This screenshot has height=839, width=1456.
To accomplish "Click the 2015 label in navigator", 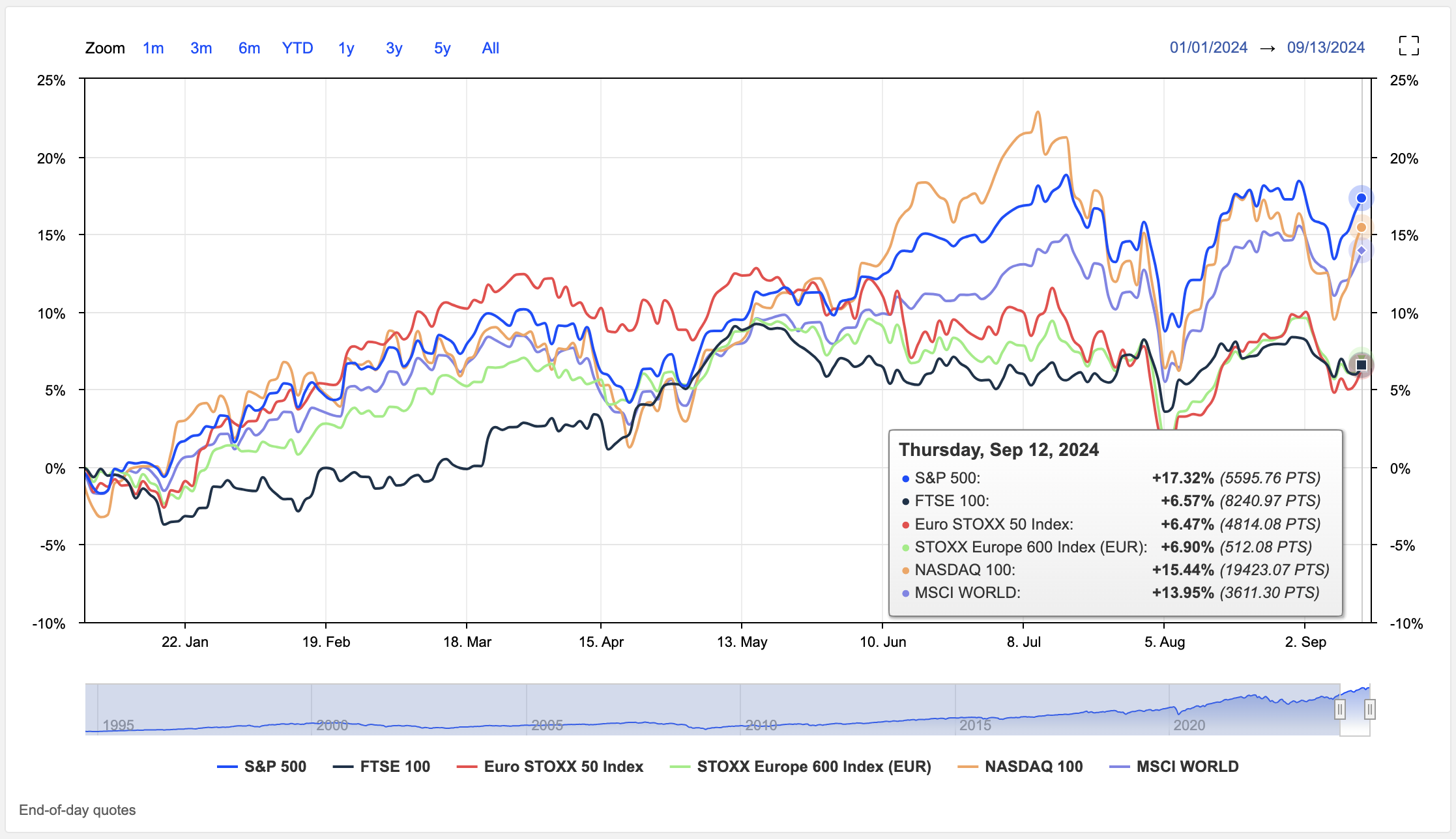I will [975, 725].
